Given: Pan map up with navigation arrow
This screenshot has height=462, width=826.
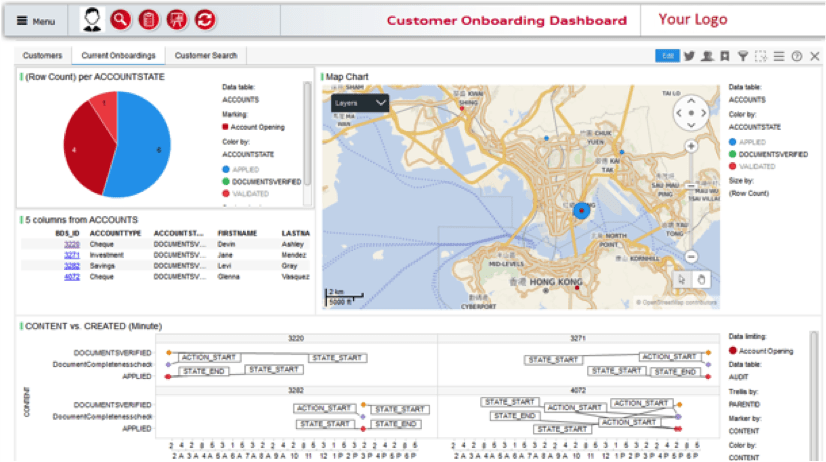Looking at the screenshot, I should [691, 101].
